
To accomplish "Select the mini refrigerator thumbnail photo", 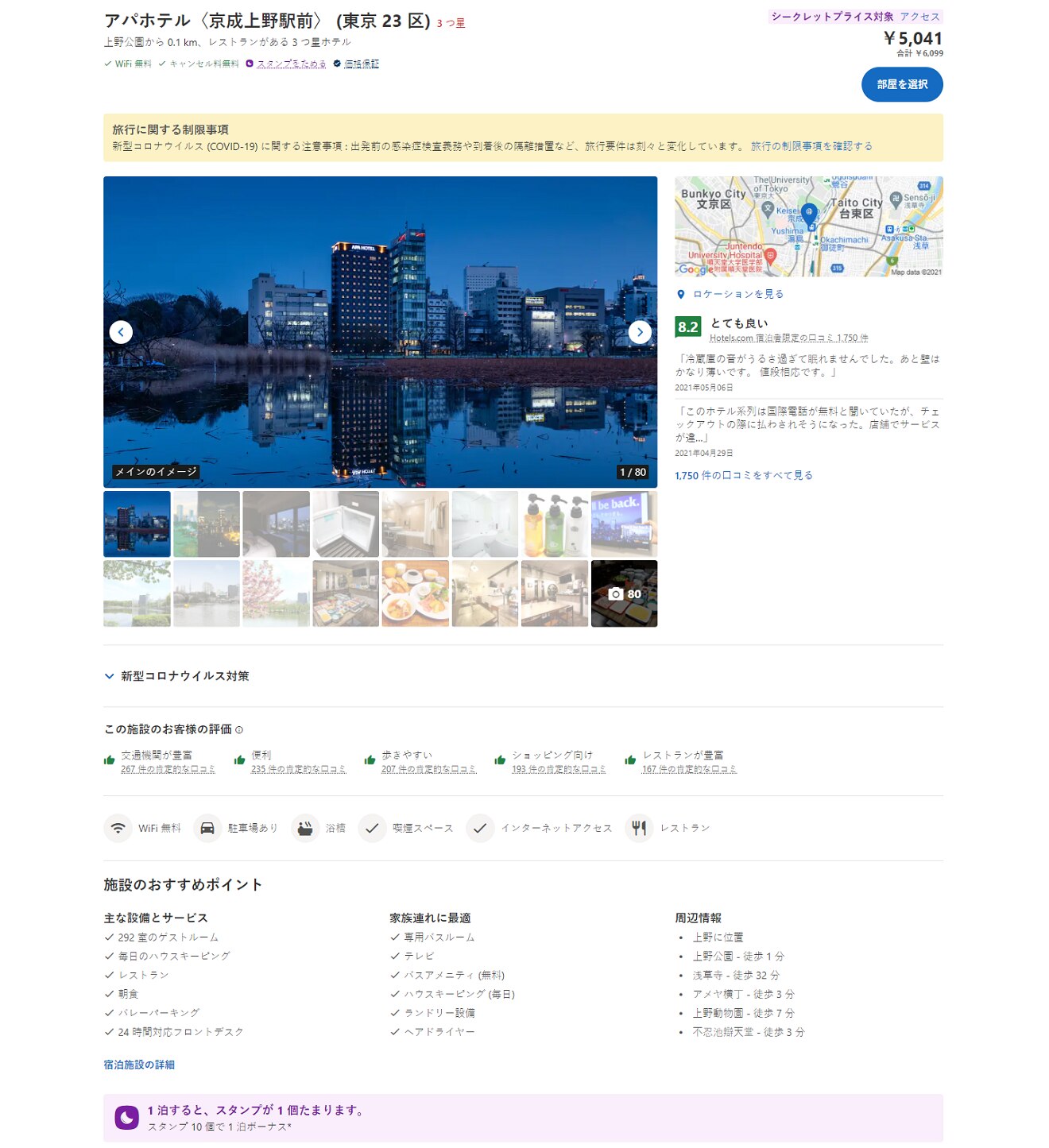I will pos(346,524).
